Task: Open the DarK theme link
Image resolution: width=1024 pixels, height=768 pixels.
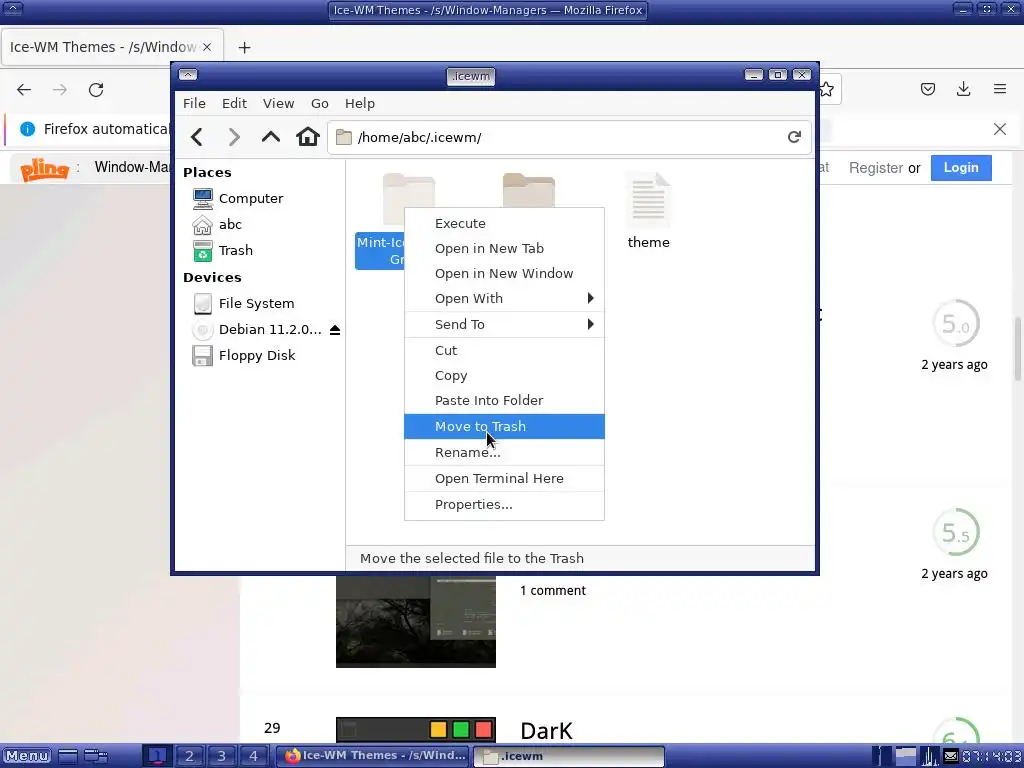Action: 546,731
